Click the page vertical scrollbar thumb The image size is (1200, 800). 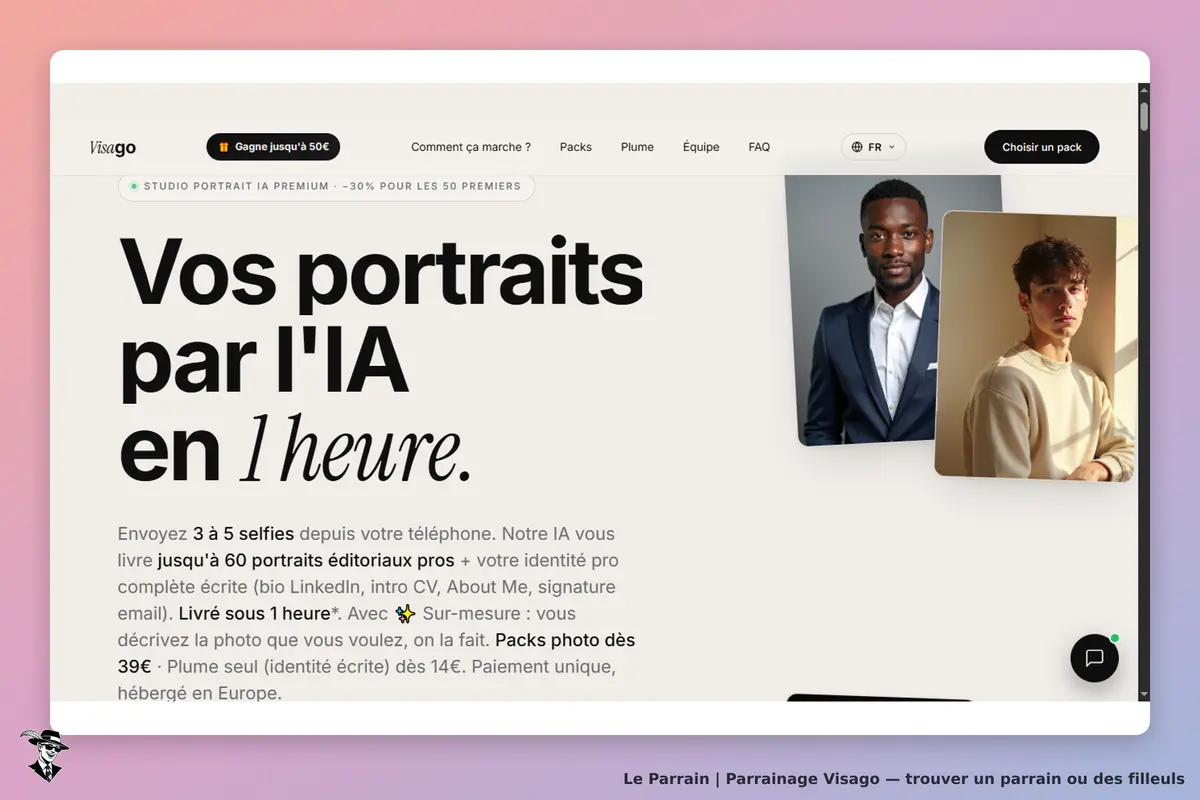(1144, 115)
